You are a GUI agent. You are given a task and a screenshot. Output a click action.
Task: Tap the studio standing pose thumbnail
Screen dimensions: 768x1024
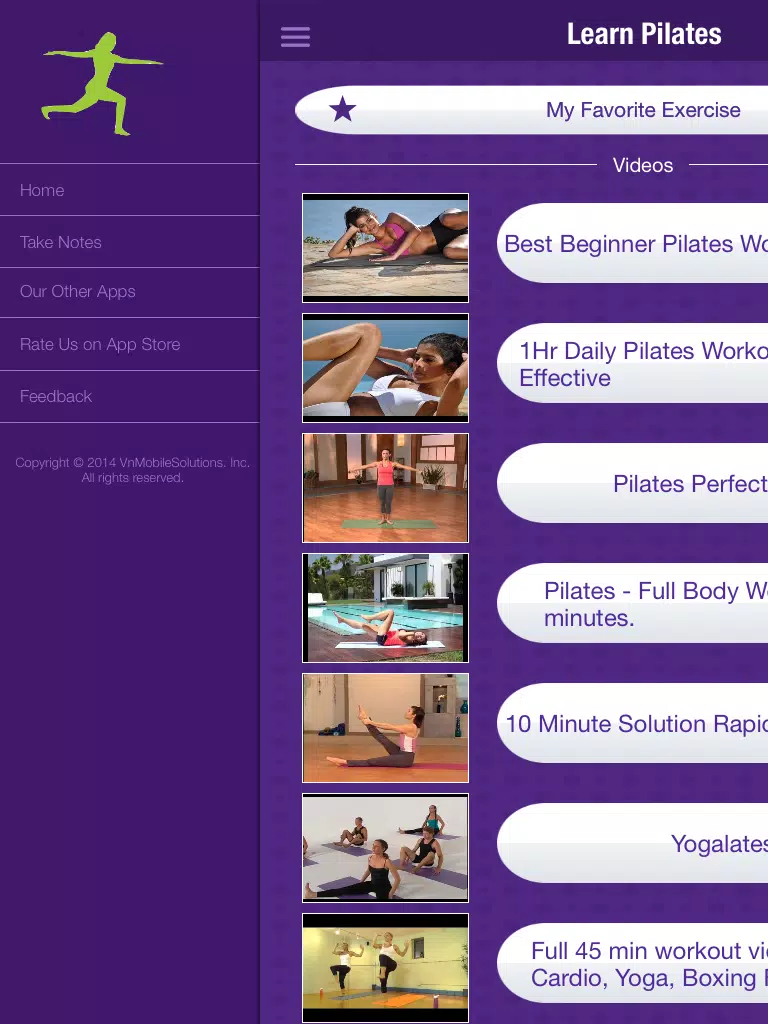coord(385,488)
